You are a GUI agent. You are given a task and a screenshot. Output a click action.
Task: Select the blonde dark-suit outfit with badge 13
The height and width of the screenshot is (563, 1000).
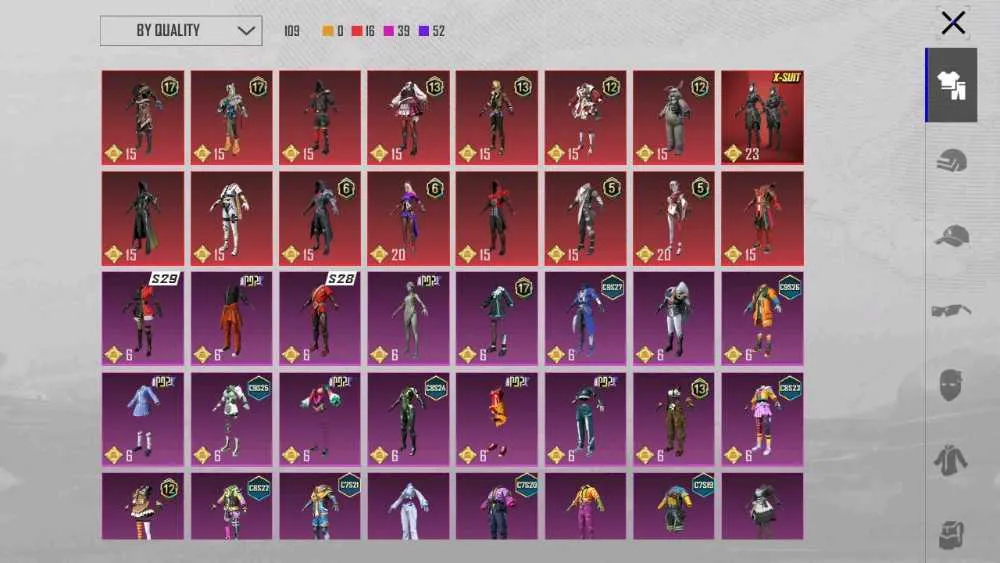point(497,117)
